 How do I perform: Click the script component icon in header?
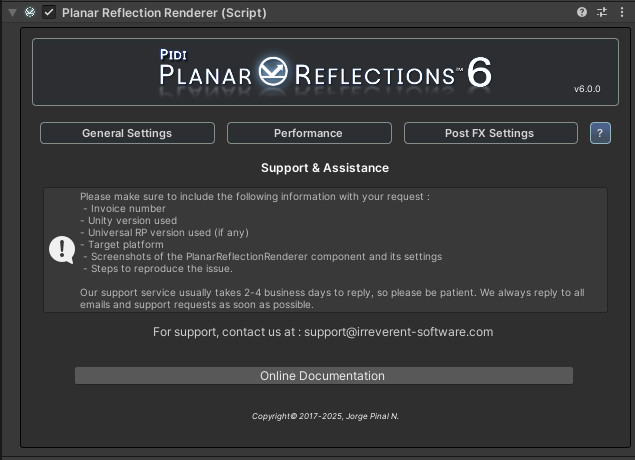point(30,12)
